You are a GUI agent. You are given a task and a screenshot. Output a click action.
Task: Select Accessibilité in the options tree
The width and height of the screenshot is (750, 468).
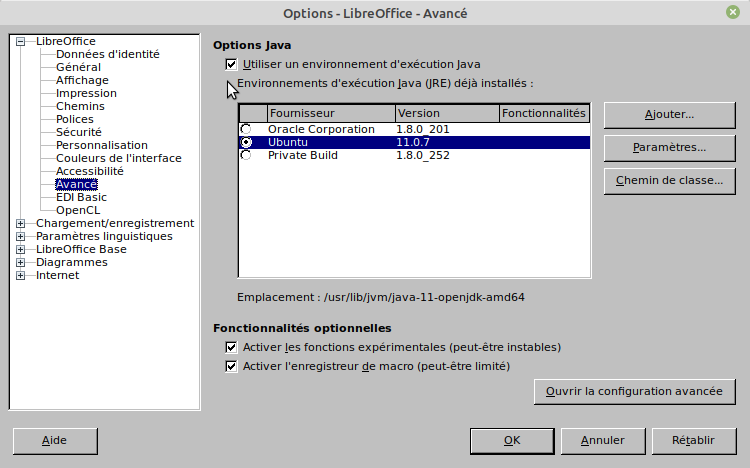coord(89,171)
